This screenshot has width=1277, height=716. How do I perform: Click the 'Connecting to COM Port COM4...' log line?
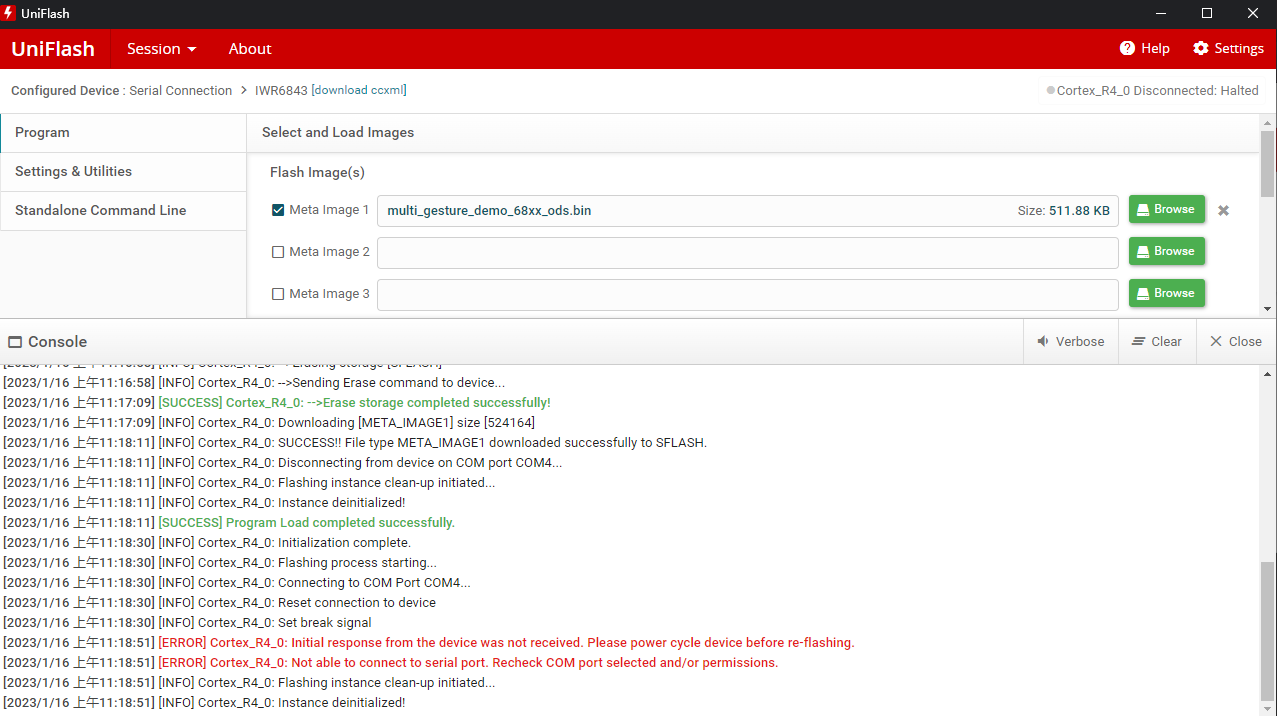point(237,583)
